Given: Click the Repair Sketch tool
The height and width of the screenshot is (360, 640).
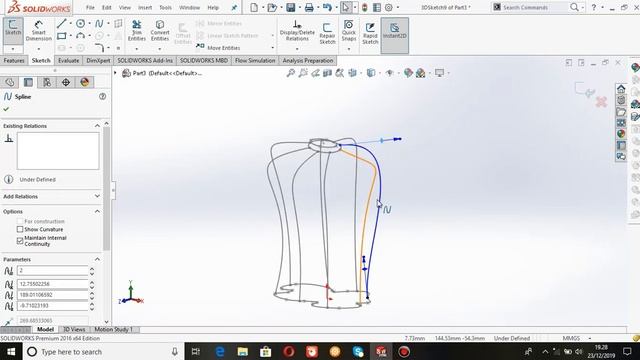Looking at the screenshot, I should click(327, 33).
